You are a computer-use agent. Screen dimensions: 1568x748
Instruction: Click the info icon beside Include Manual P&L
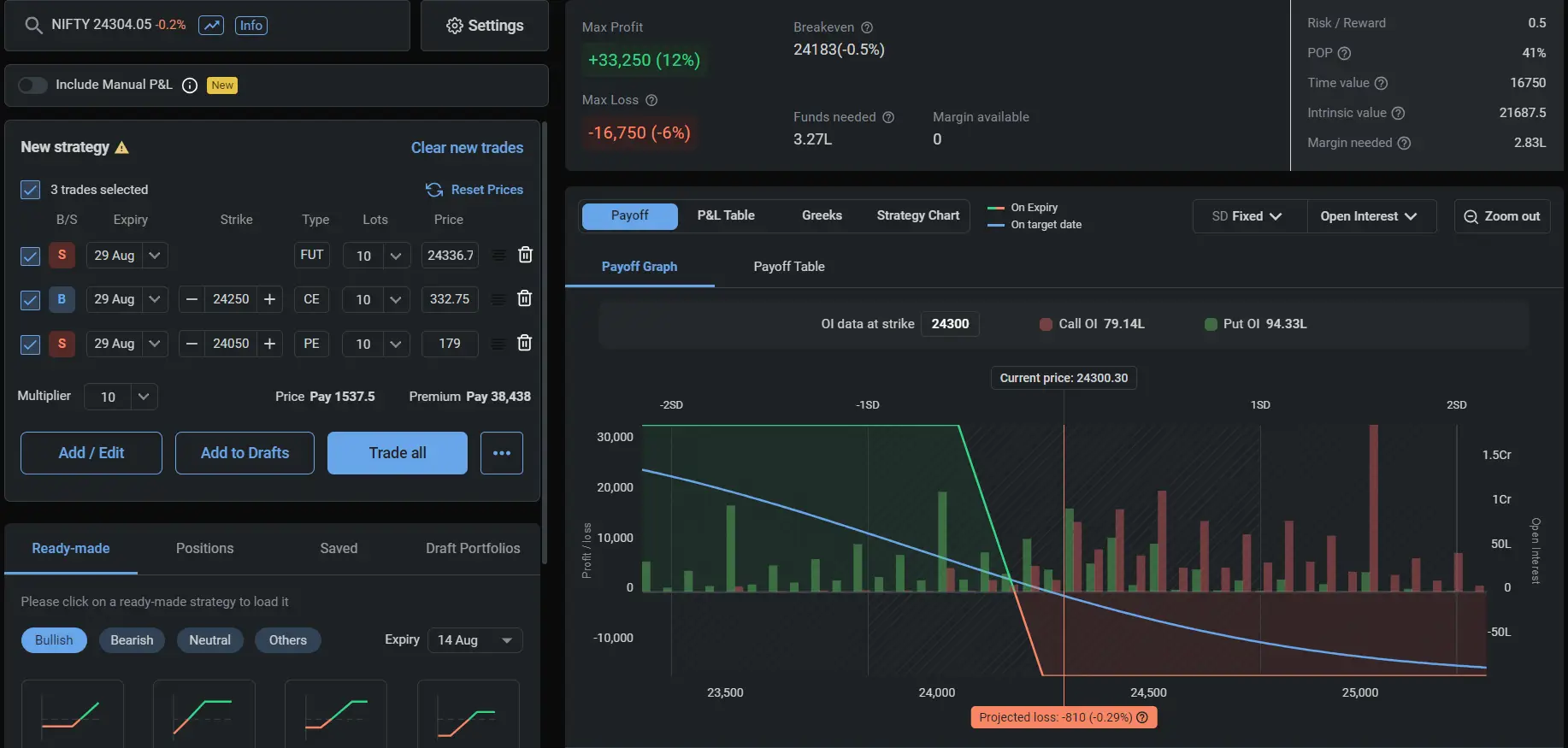click(190, 85)
